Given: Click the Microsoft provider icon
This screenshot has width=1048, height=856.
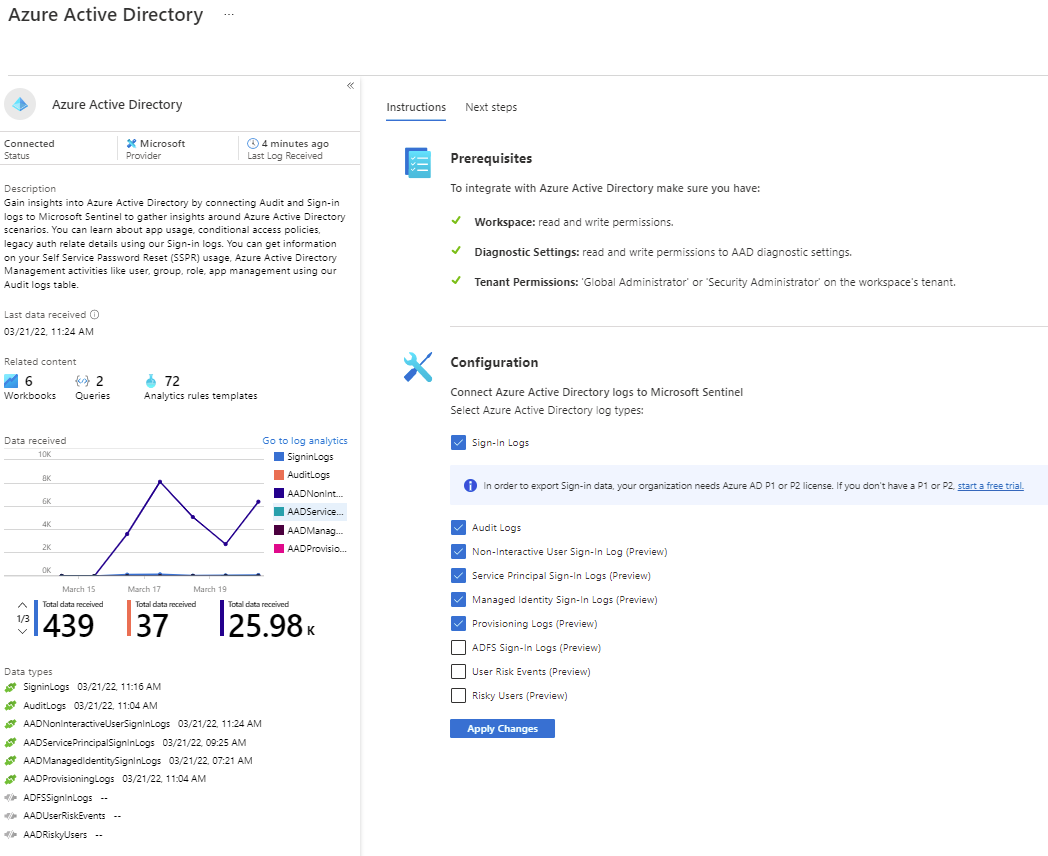Looking at the screenshot, I should 132,143.
